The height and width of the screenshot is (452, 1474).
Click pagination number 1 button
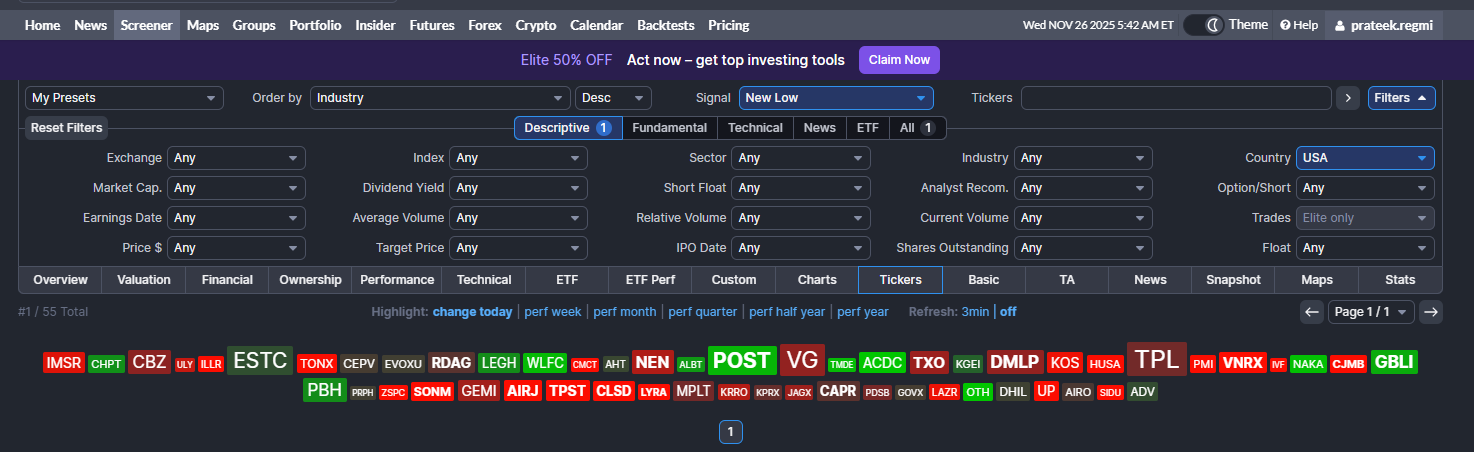click(x=730, y=432)
